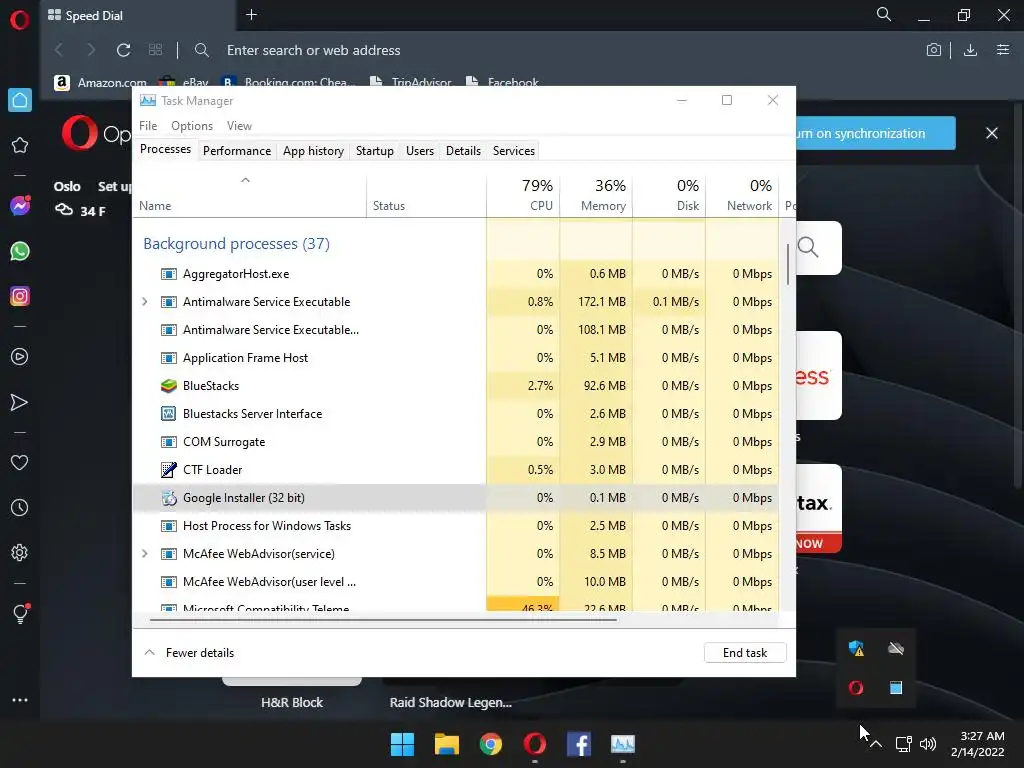Show hidden system tray icons
The width and height of the screenshot is (1024, 768).
pyautogui.click(x=876, y=744)
